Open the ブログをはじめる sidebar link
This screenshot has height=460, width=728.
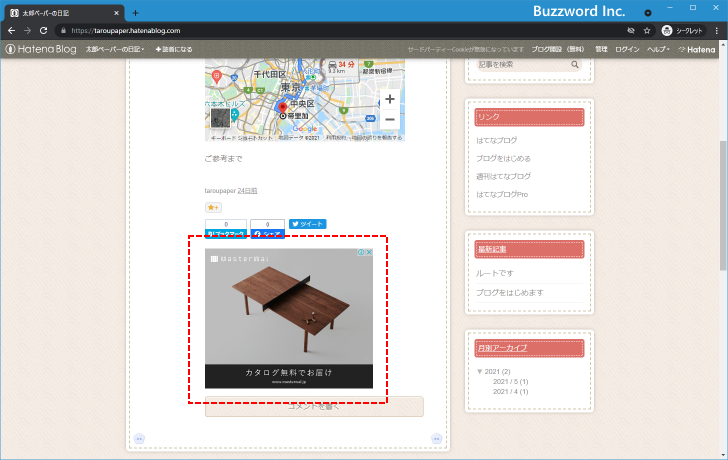pyautogui.click(x=503, y=158)
